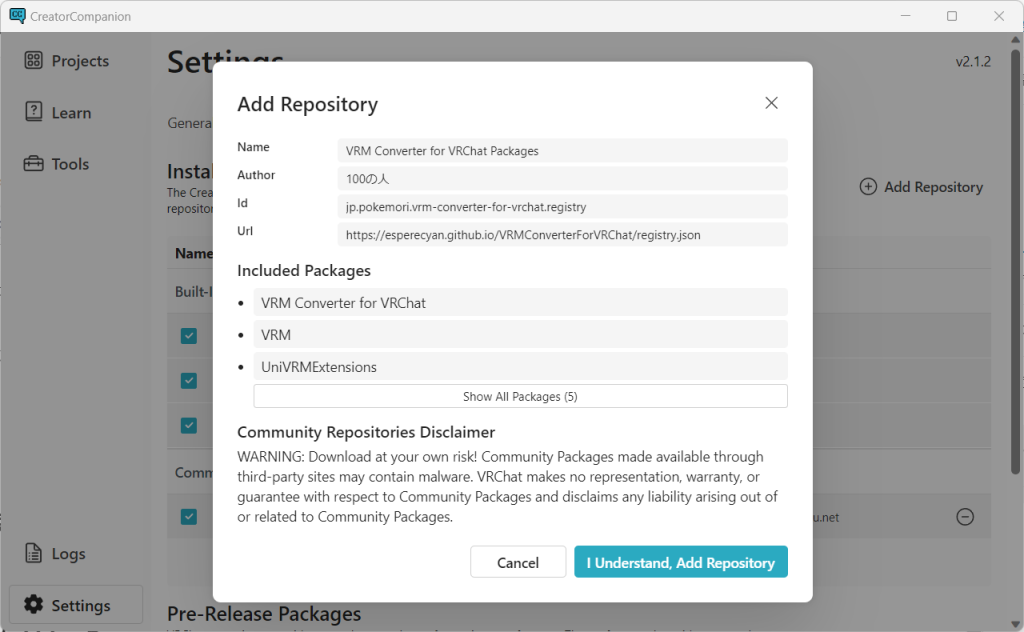The height and width of the screenshot is (632, 1024).
Task: Select VRM Converter for VRChat package entry
Action: click(x=520, y=303)
